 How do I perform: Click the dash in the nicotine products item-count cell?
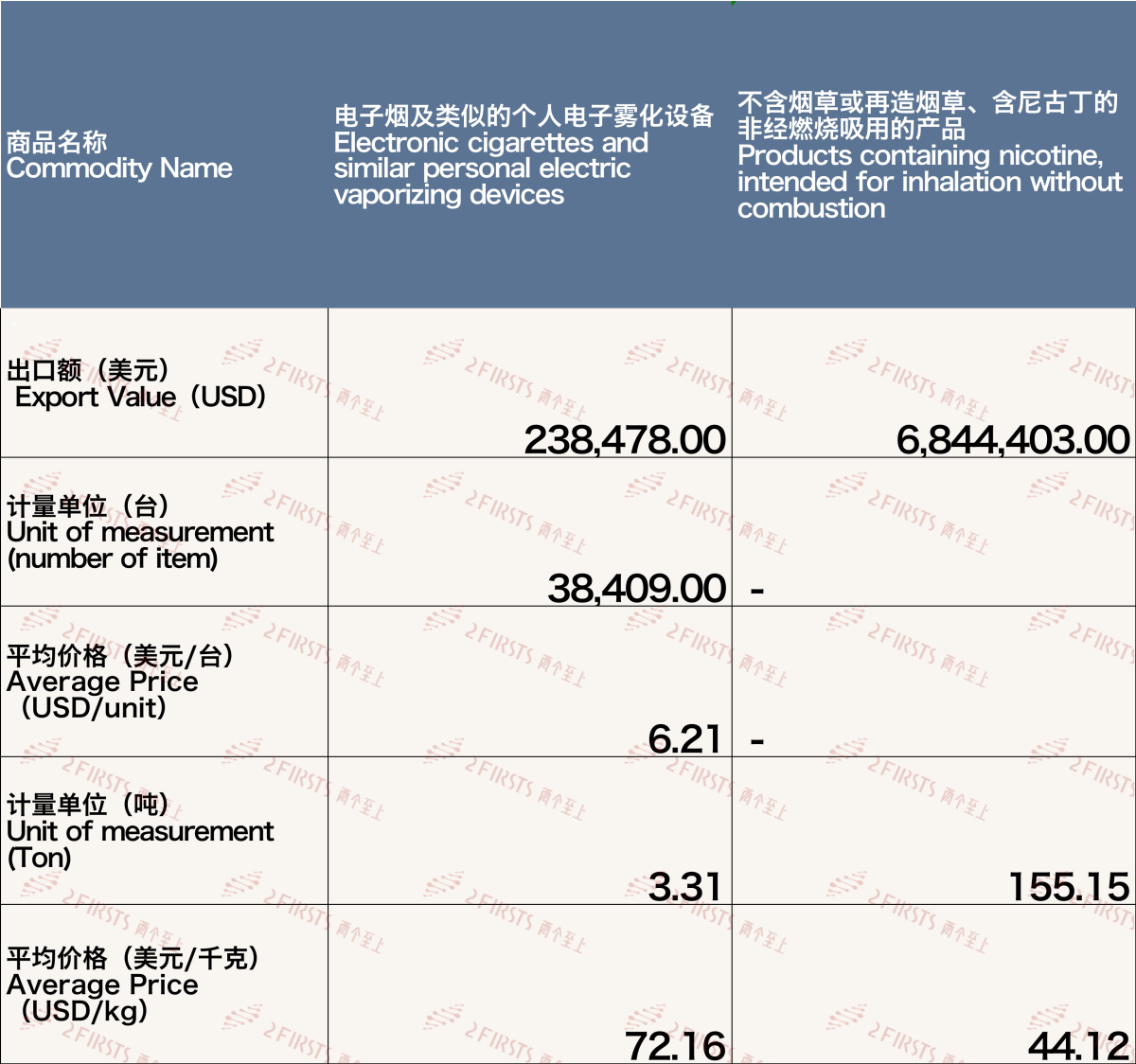(757, 592)
